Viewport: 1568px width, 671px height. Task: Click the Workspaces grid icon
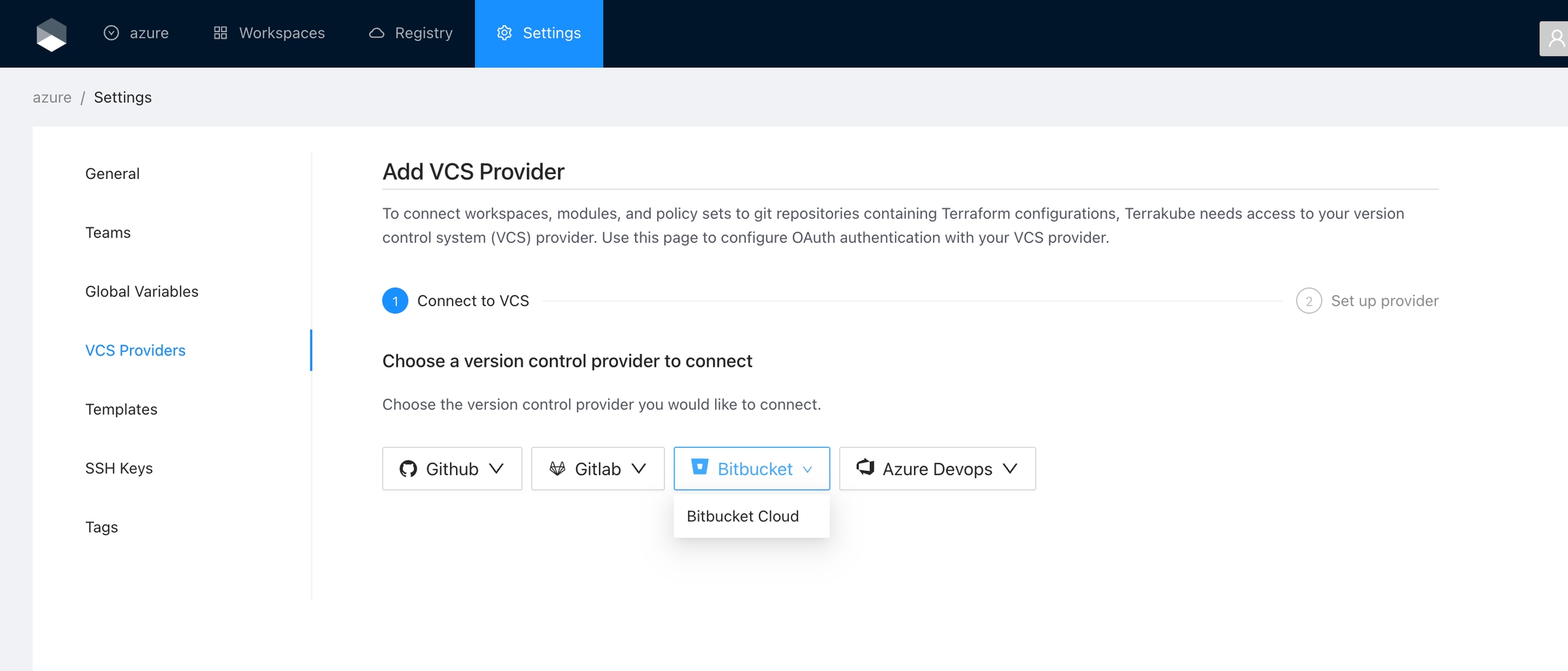[x=220, y=33]
